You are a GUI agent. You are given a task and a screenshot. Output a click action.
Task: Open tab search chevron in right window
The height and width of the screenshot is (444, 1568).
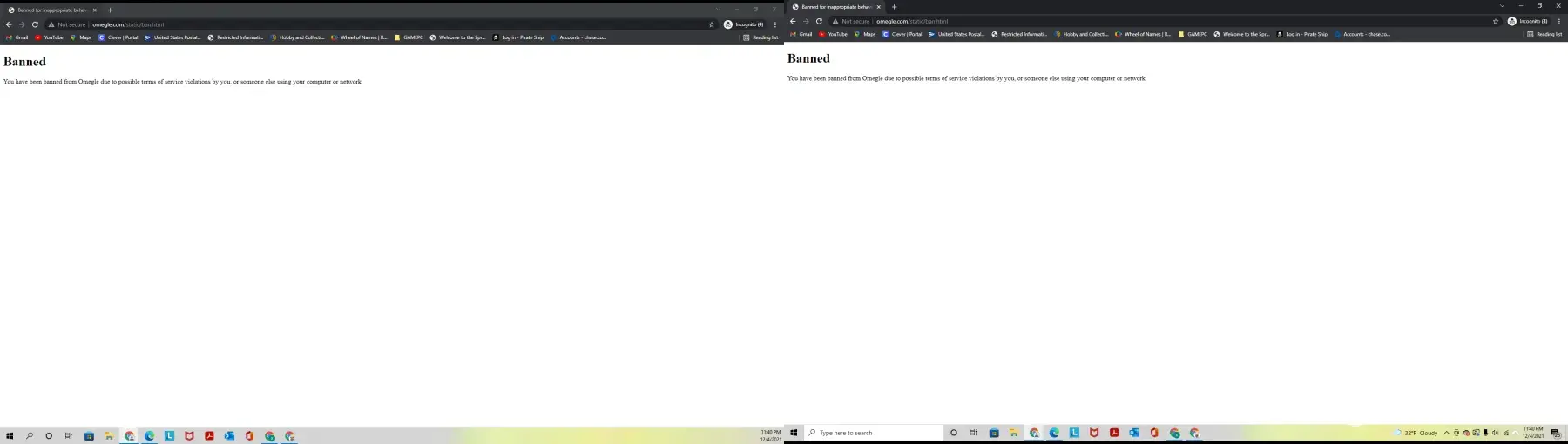click(x=1502, y=6)
